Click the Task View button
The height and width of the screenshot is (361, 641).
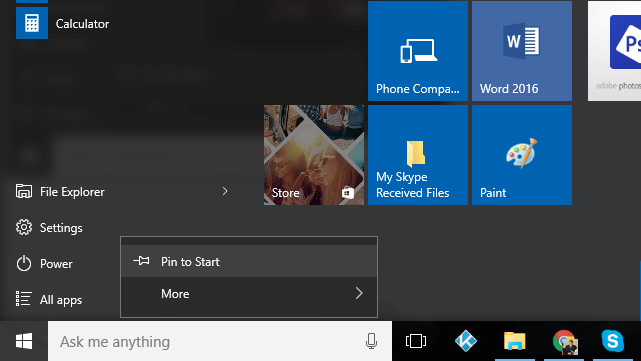416,341
